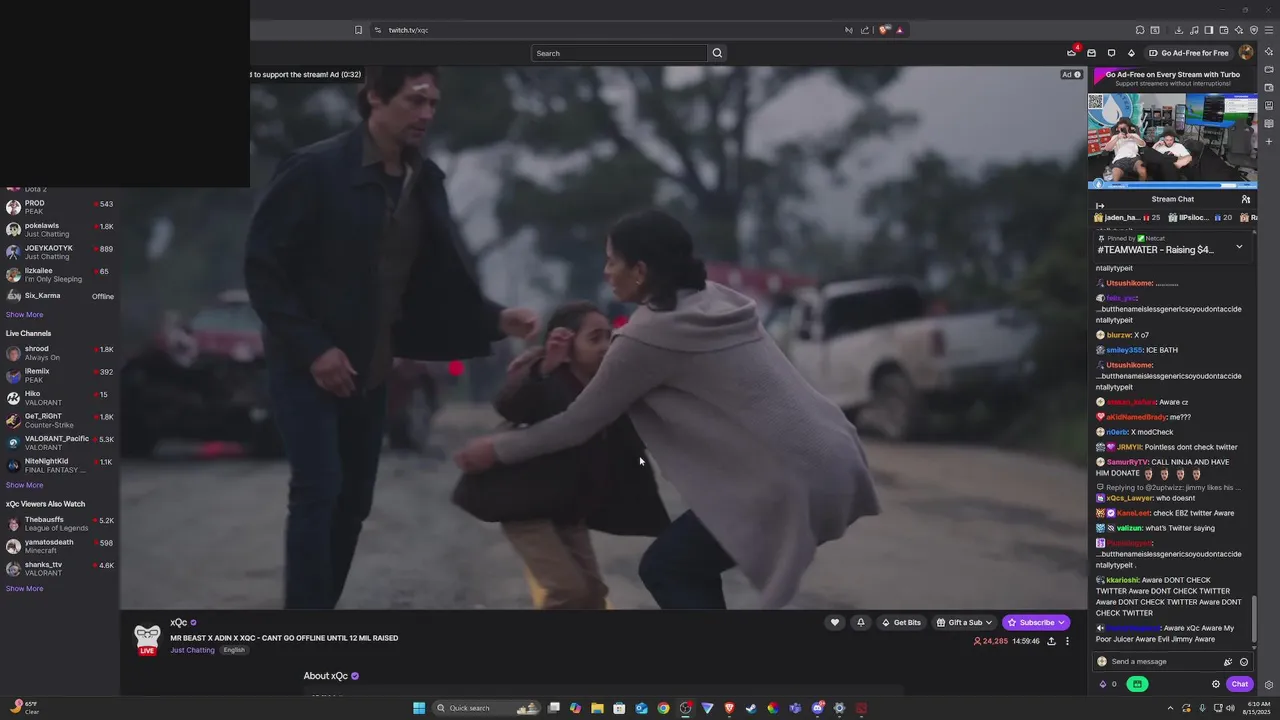The width and height of the screenshot is (1280, 720).
Task: Open browser downloads icon
Action: point(1179,30)
